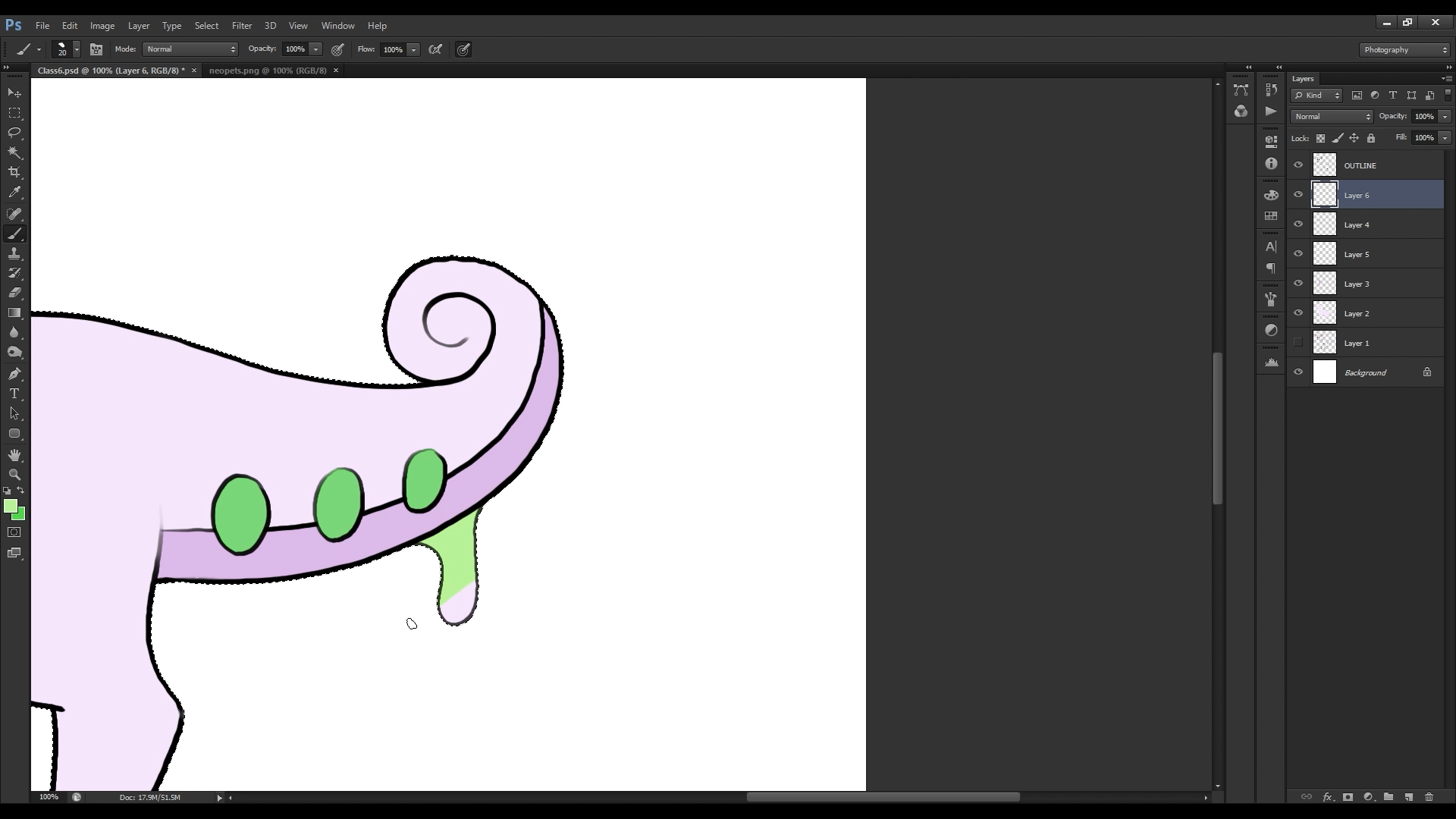This screenshot has width=1456, height=819.
Task: Select the Eyedropper tool
Action: 14,193
